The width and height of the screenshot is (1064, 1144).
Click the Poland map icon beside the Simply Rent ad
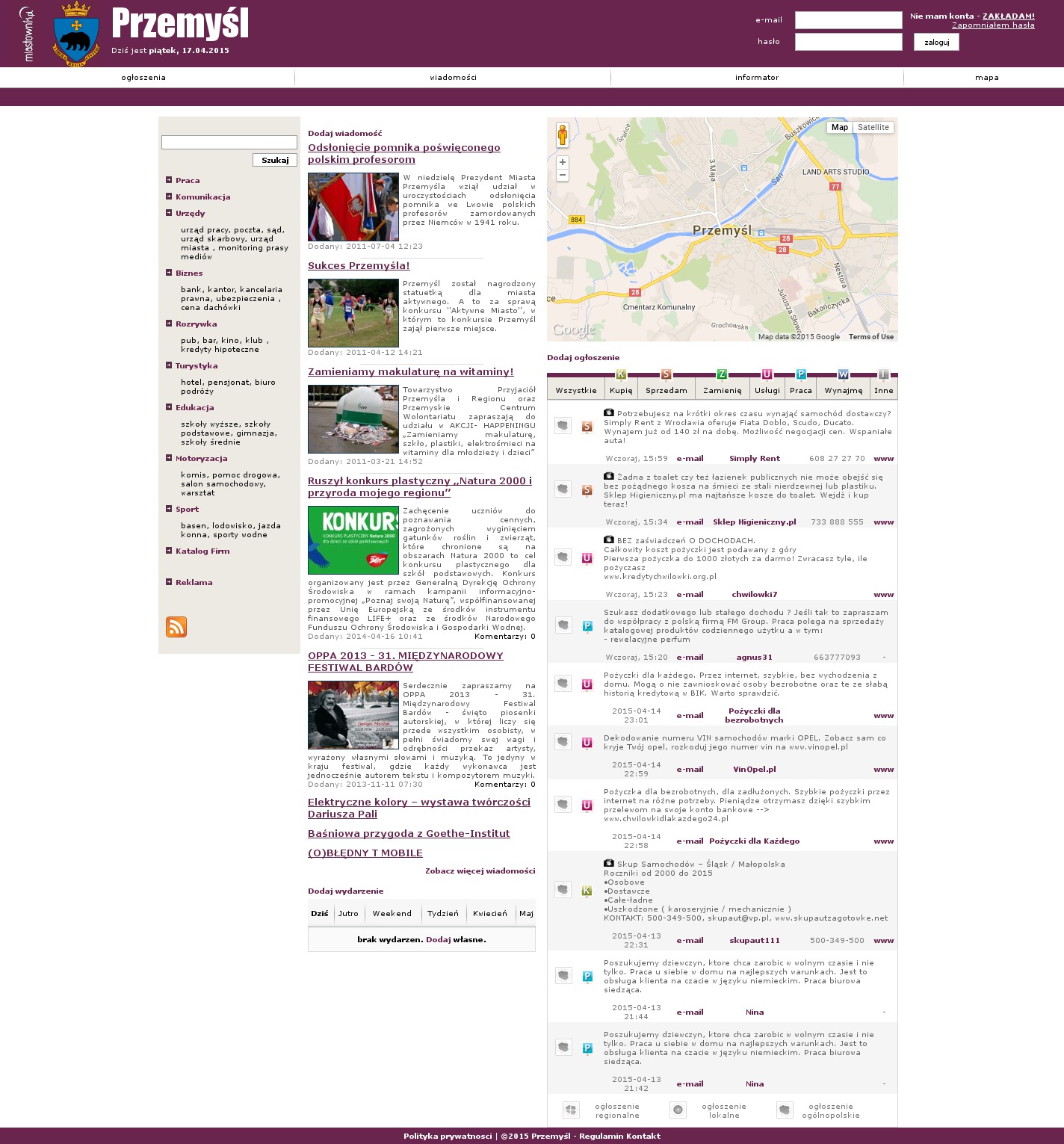(x=563, y=425)
